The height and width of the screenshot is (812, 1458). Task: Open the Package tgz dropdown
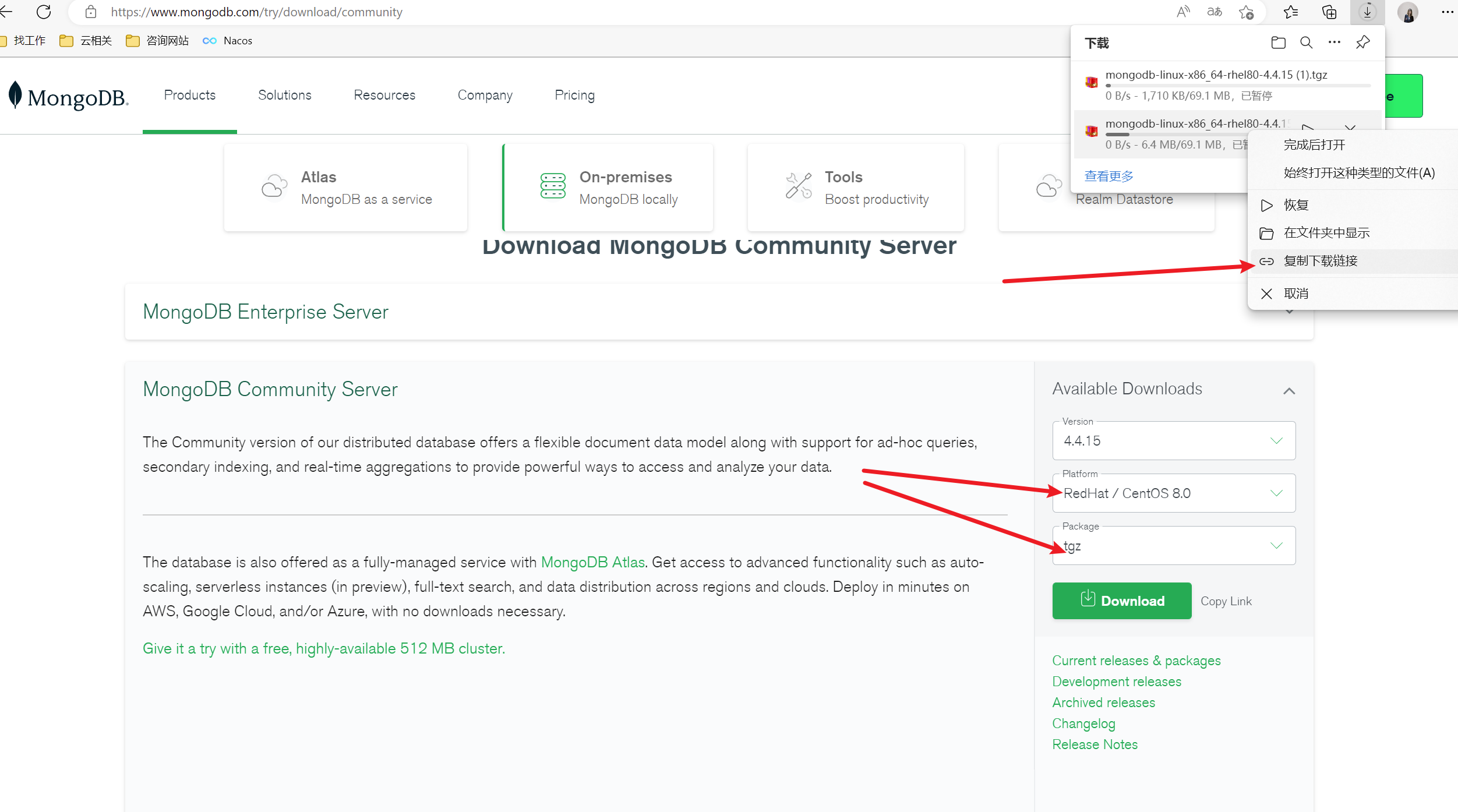(x=1174, y=546)
